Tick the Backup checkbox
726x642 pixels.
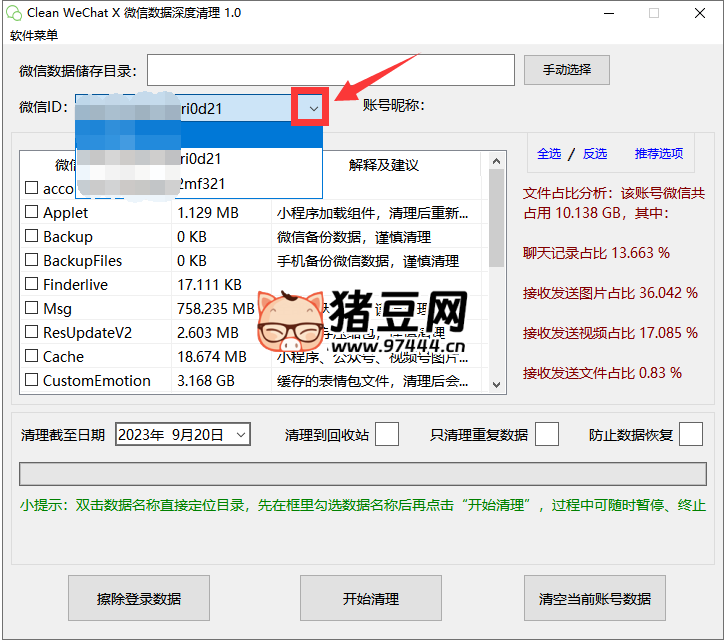point(31,236)
